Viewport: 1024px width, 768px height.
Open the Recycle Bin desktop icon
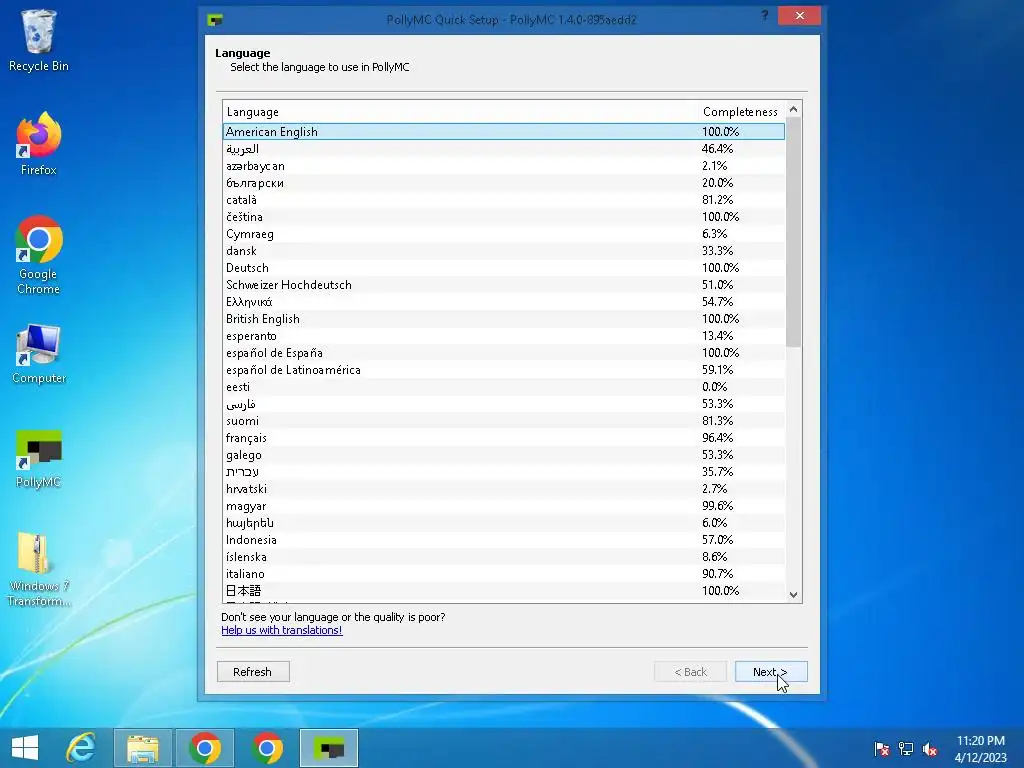tap(39, 40)
